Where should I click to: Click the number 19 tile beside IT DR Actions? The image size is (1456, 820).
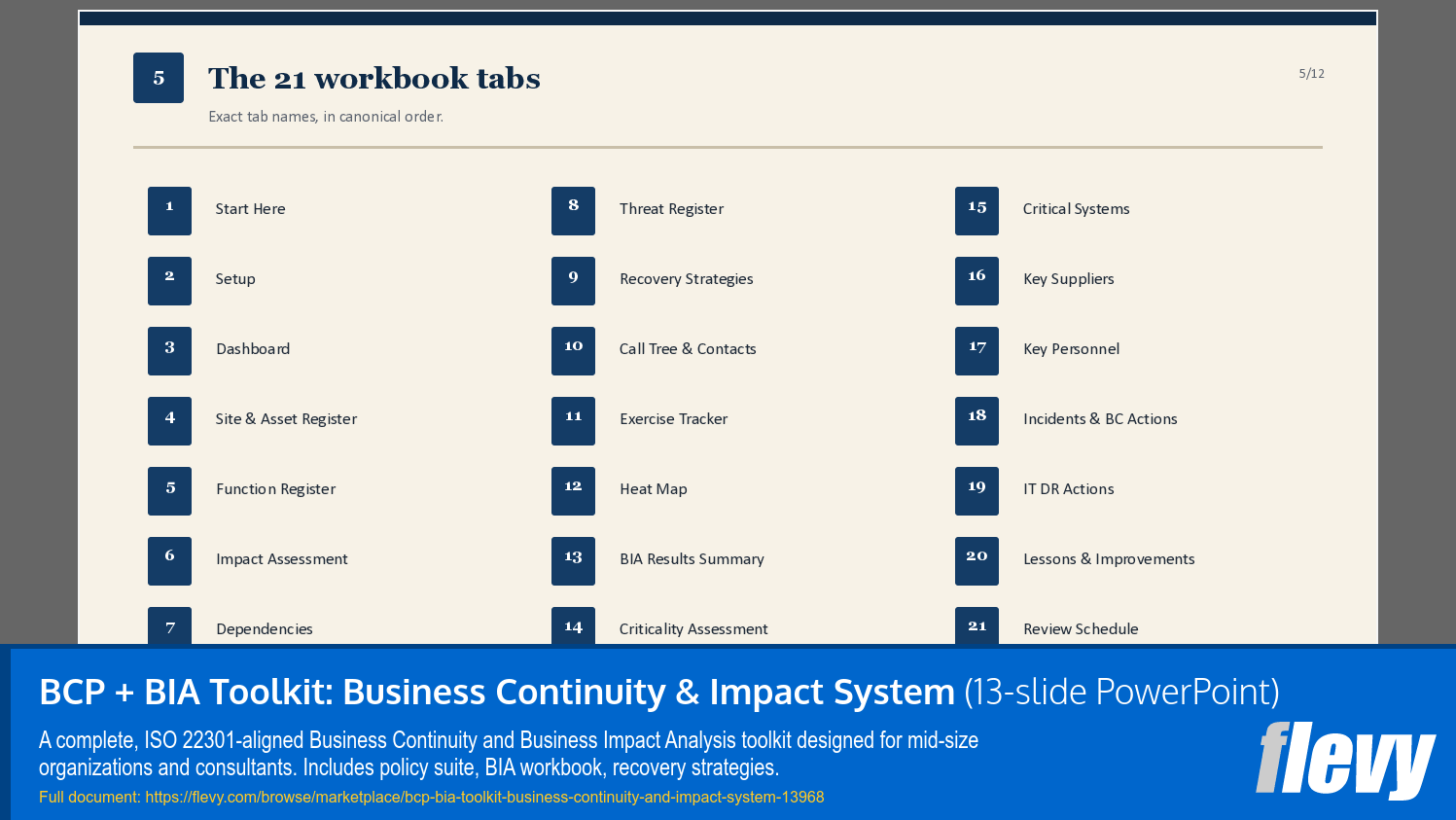coord(977,491)
